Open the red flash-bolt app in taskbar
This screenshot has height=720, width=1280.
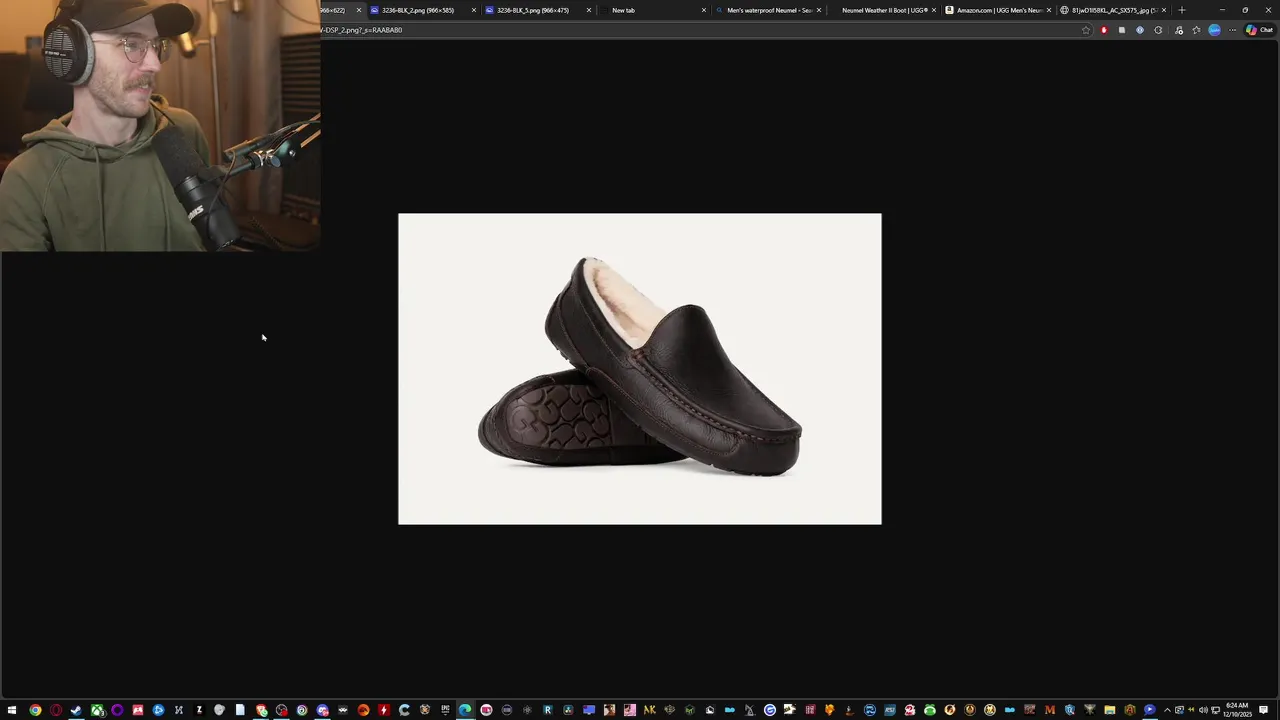pos(384,710)
